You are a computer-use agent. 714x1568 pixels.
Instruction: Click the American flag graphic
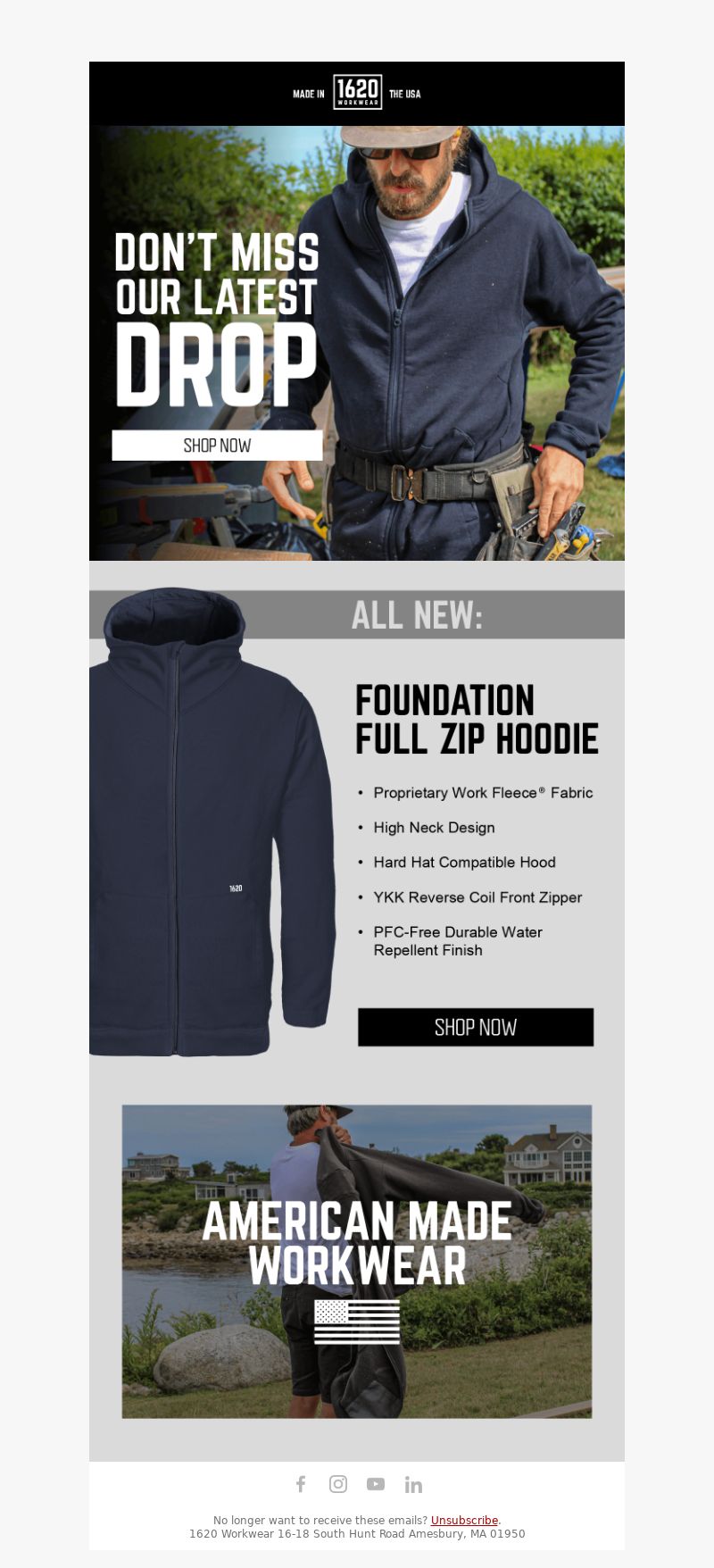click(x=357, y=1322)
